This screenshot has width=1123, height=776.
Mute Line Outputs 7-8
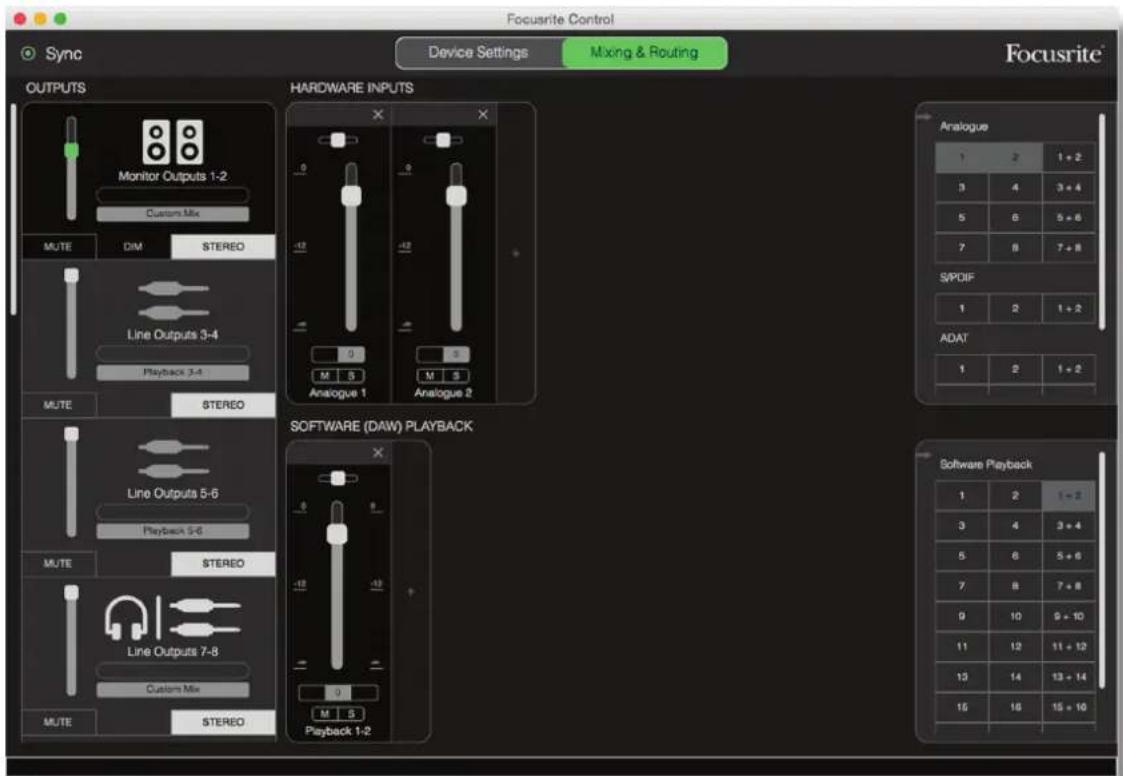58,722
